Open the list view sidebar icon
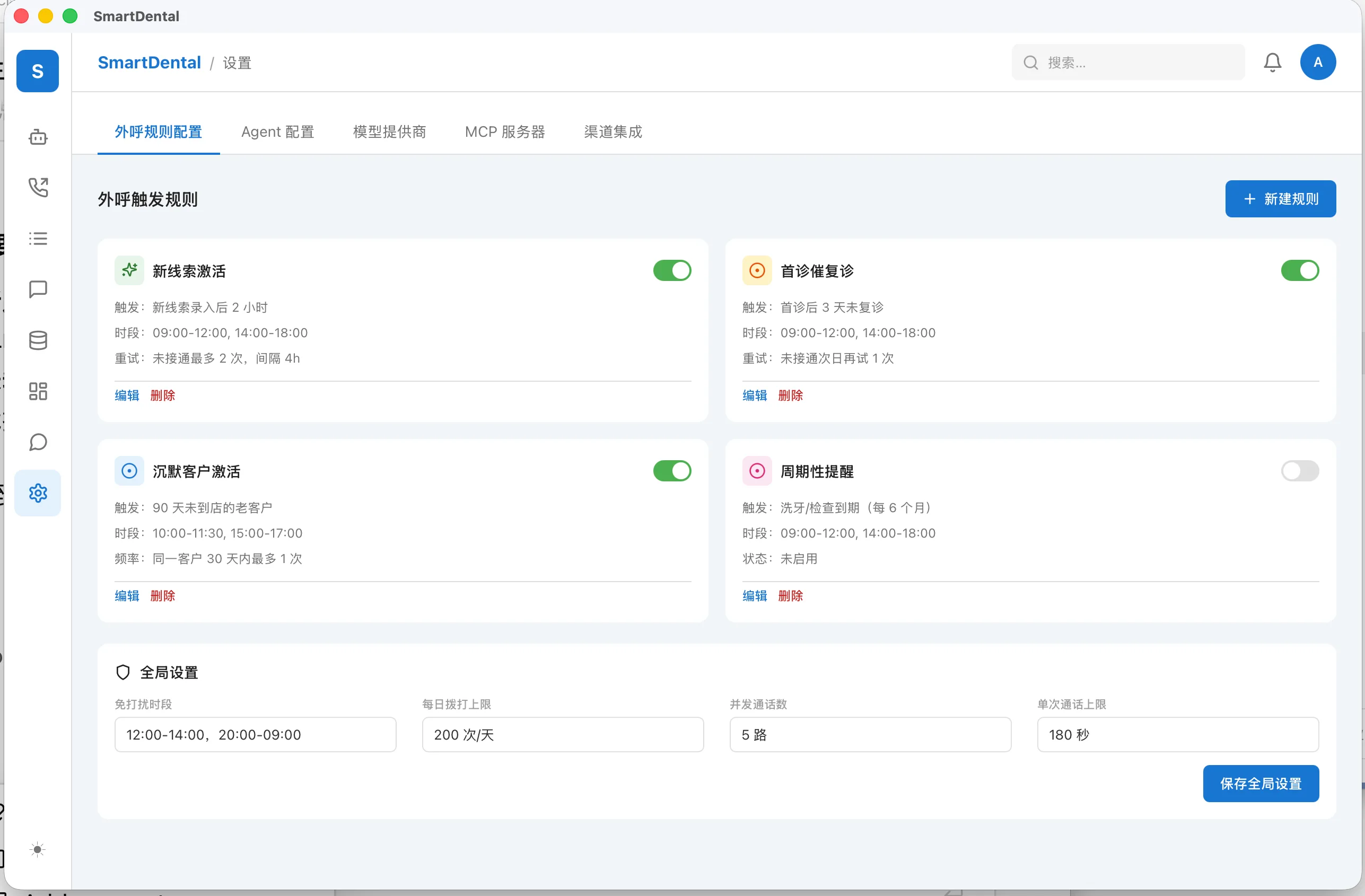 38,239
